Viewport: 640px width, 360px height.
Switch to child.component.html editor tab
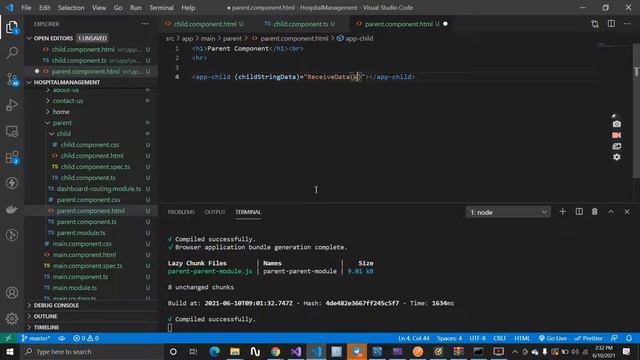205,24
